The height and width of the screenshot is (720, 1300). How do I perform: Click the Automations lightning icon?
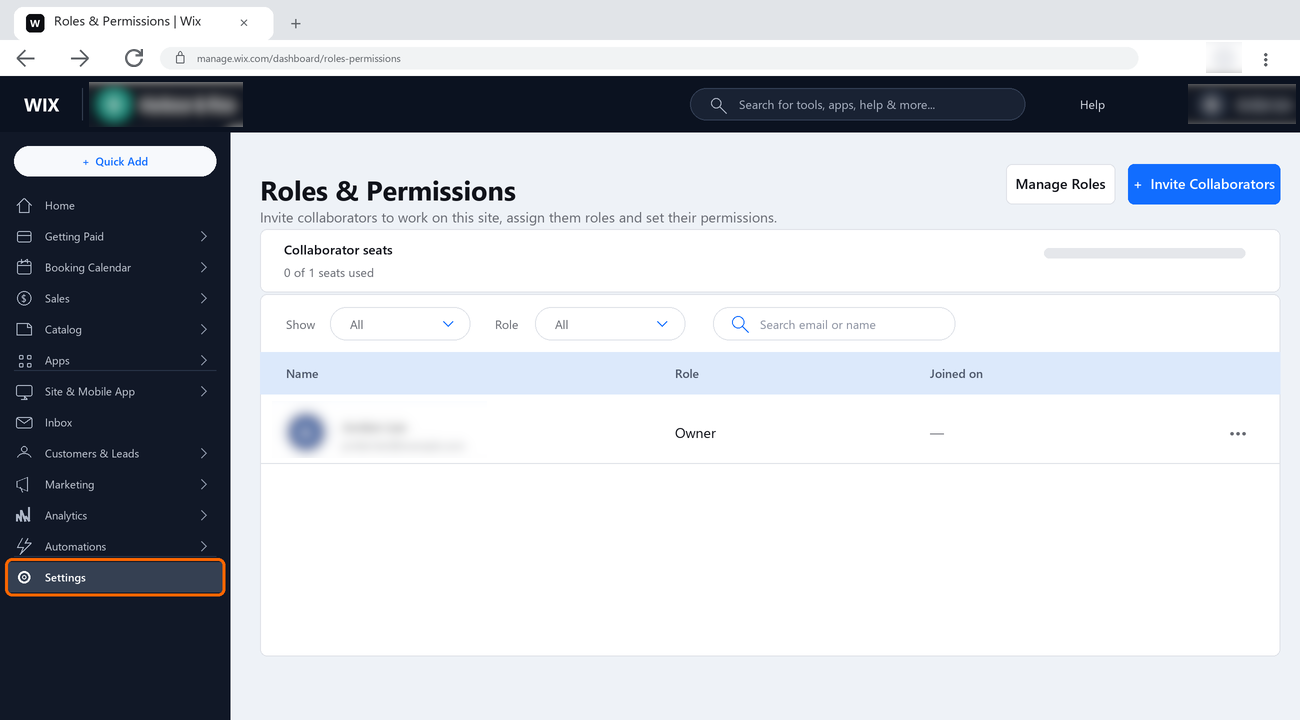click(25, 547)
